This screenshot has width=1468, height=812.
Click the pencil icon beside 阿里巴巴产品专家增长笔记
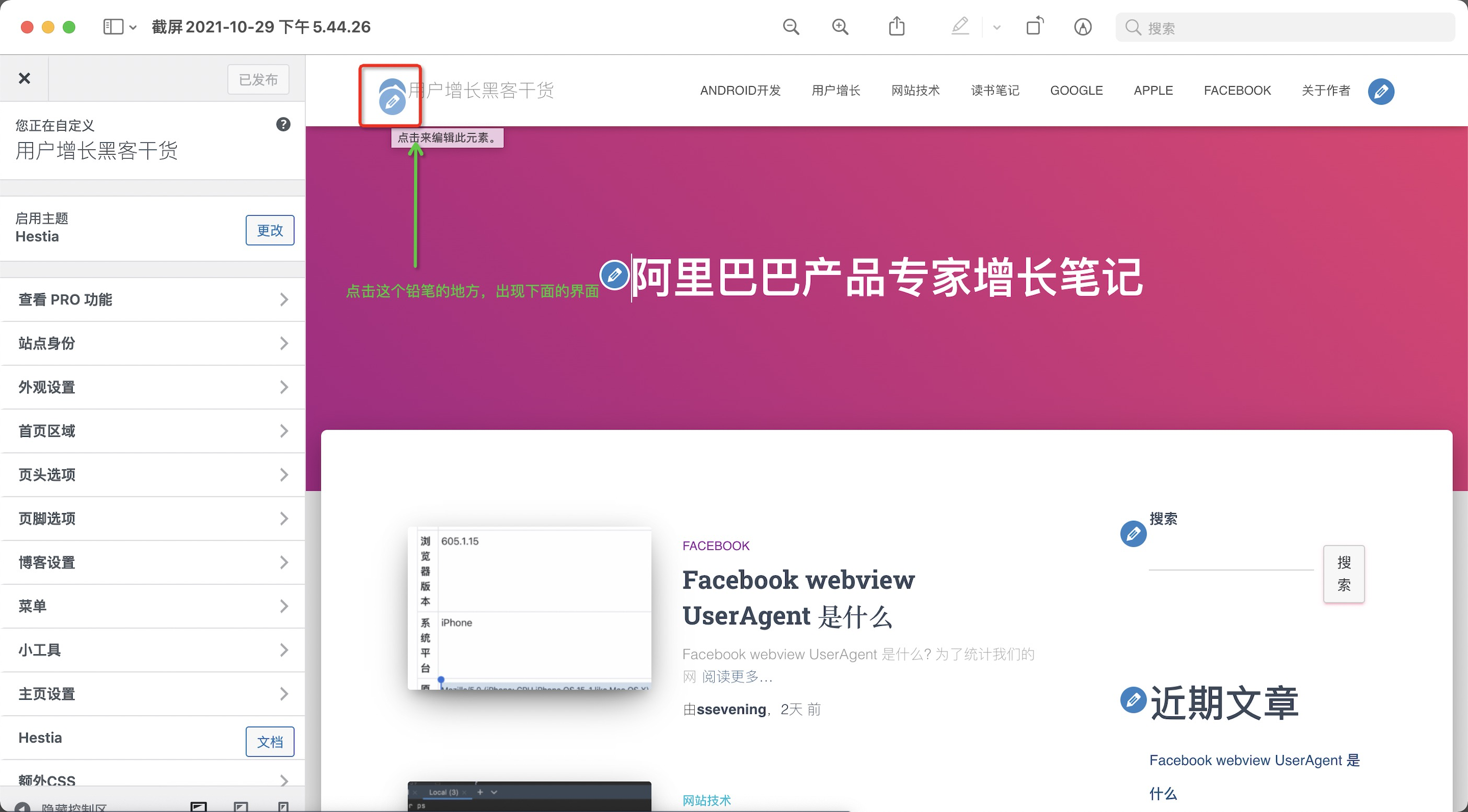point(614,275)
